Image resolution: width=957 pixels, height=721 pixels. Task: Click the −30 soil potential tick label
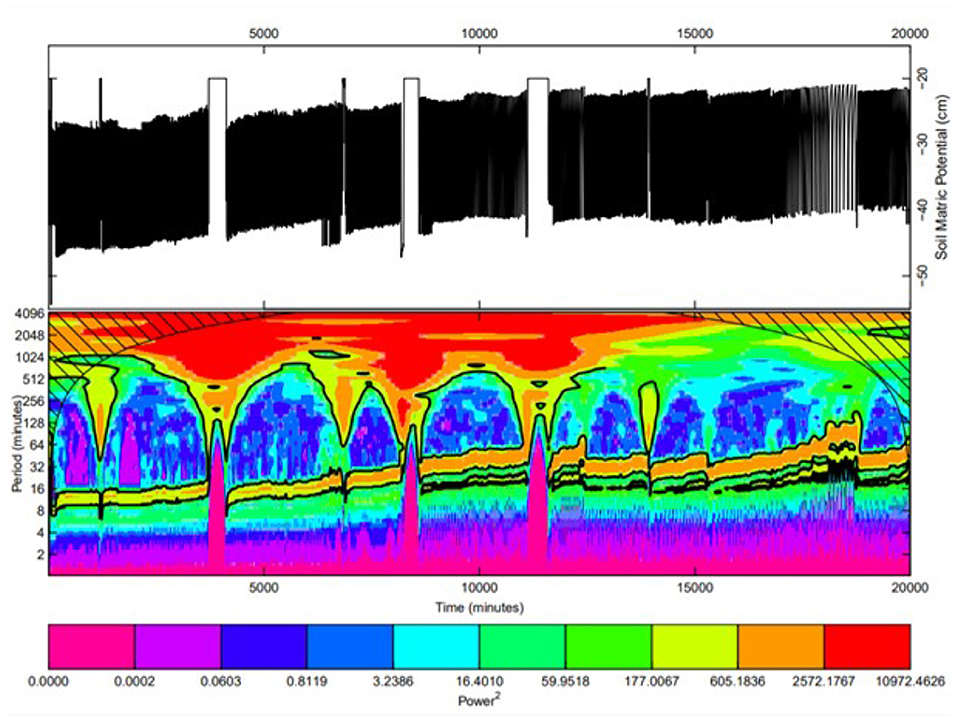pos(923,143)
